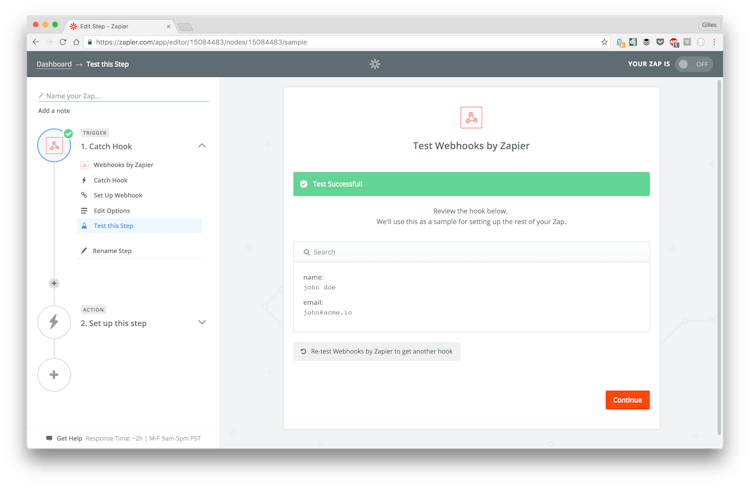Click the large plus circle to add step
Screen dimensions: 750x487
[54, 375]
